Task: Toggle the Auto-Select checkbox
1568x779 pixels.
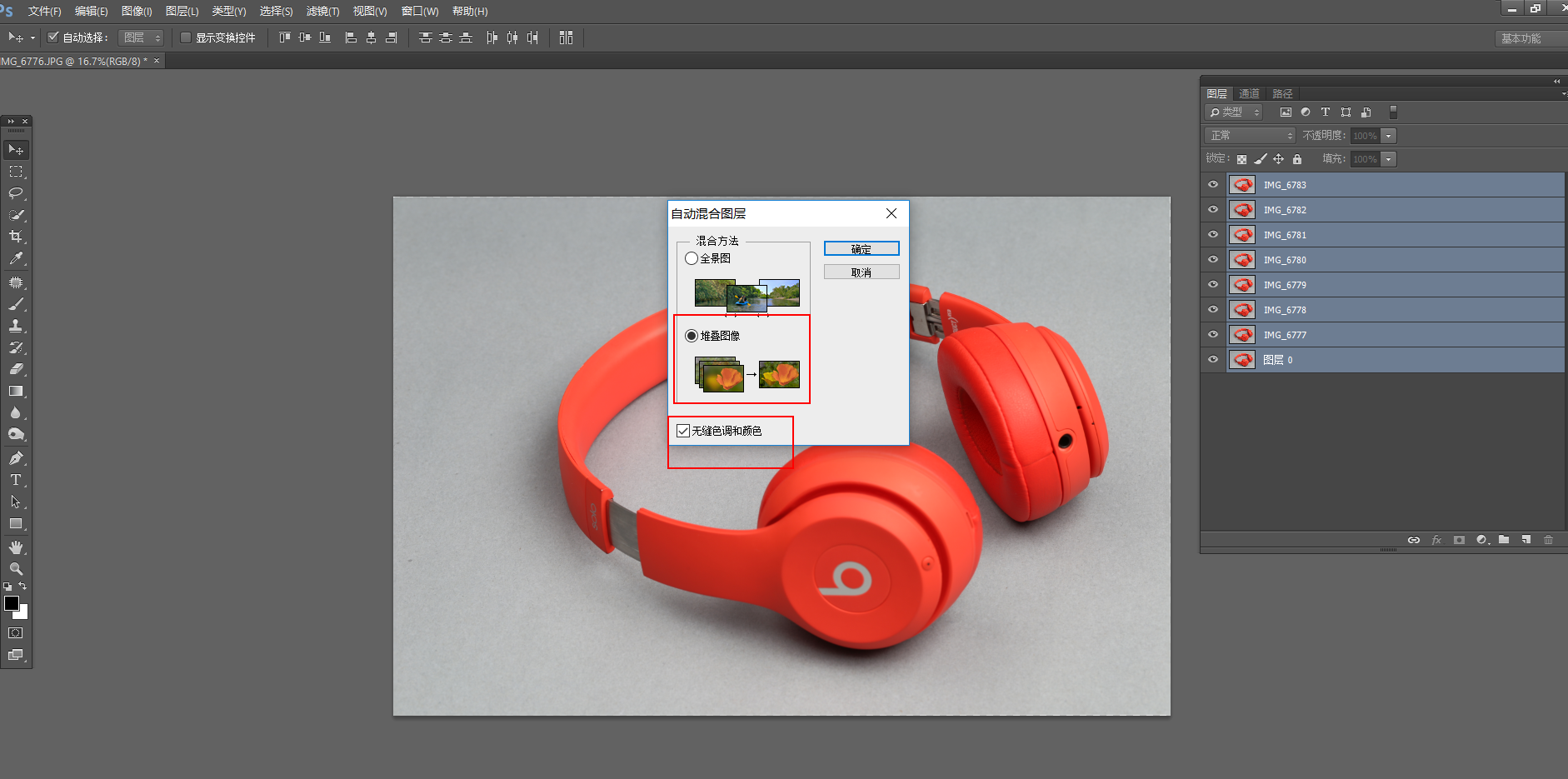Action: point(53,37)
